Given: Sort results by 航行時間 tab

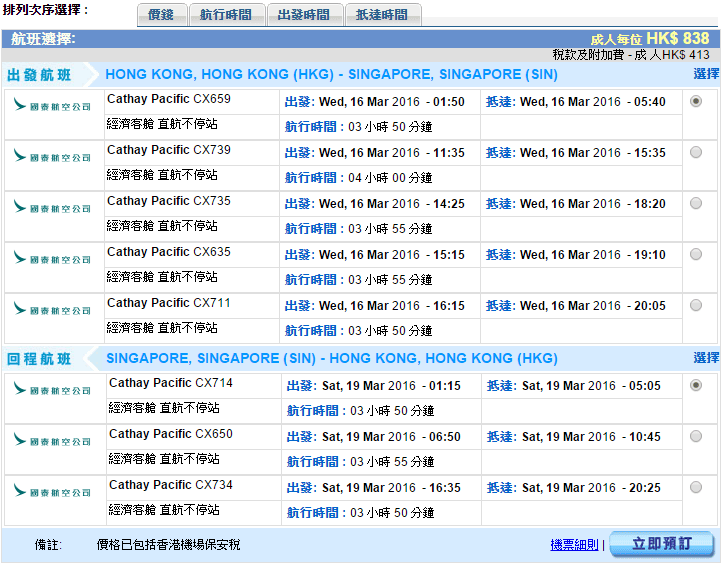Looking at the screenshot, I should tap(226, 15).
